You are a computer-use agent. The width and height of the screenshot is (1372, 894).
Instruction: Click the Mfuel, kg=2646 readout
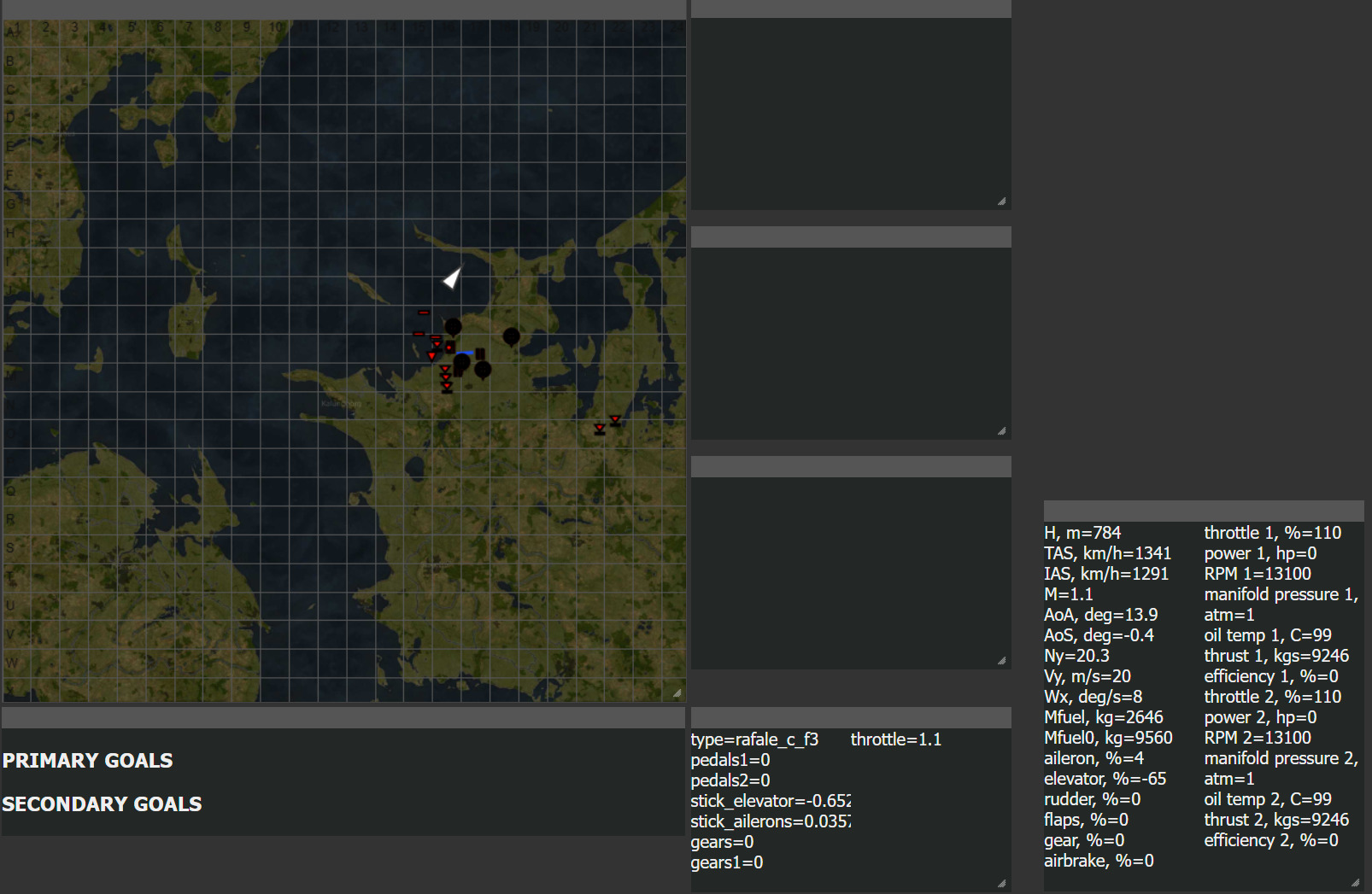(1103, 717)
